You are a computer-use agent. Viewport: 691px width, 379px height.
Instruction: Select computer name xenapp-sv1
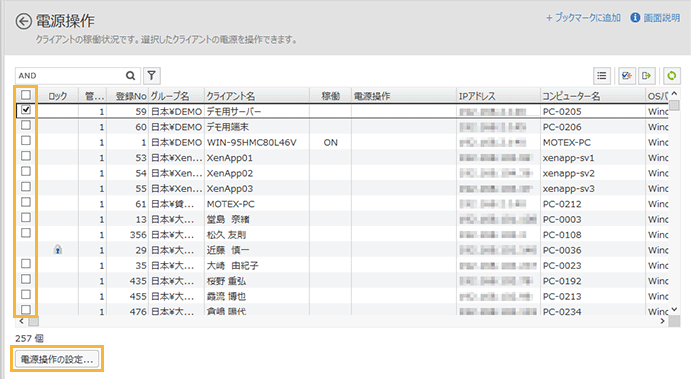click(x=593, y=158)
